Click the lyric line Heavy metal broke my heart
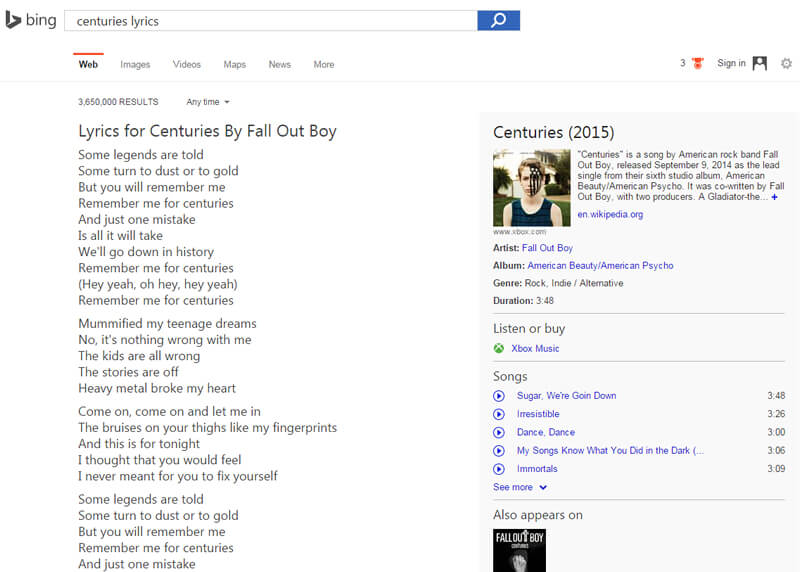 [x=157, y=388]
